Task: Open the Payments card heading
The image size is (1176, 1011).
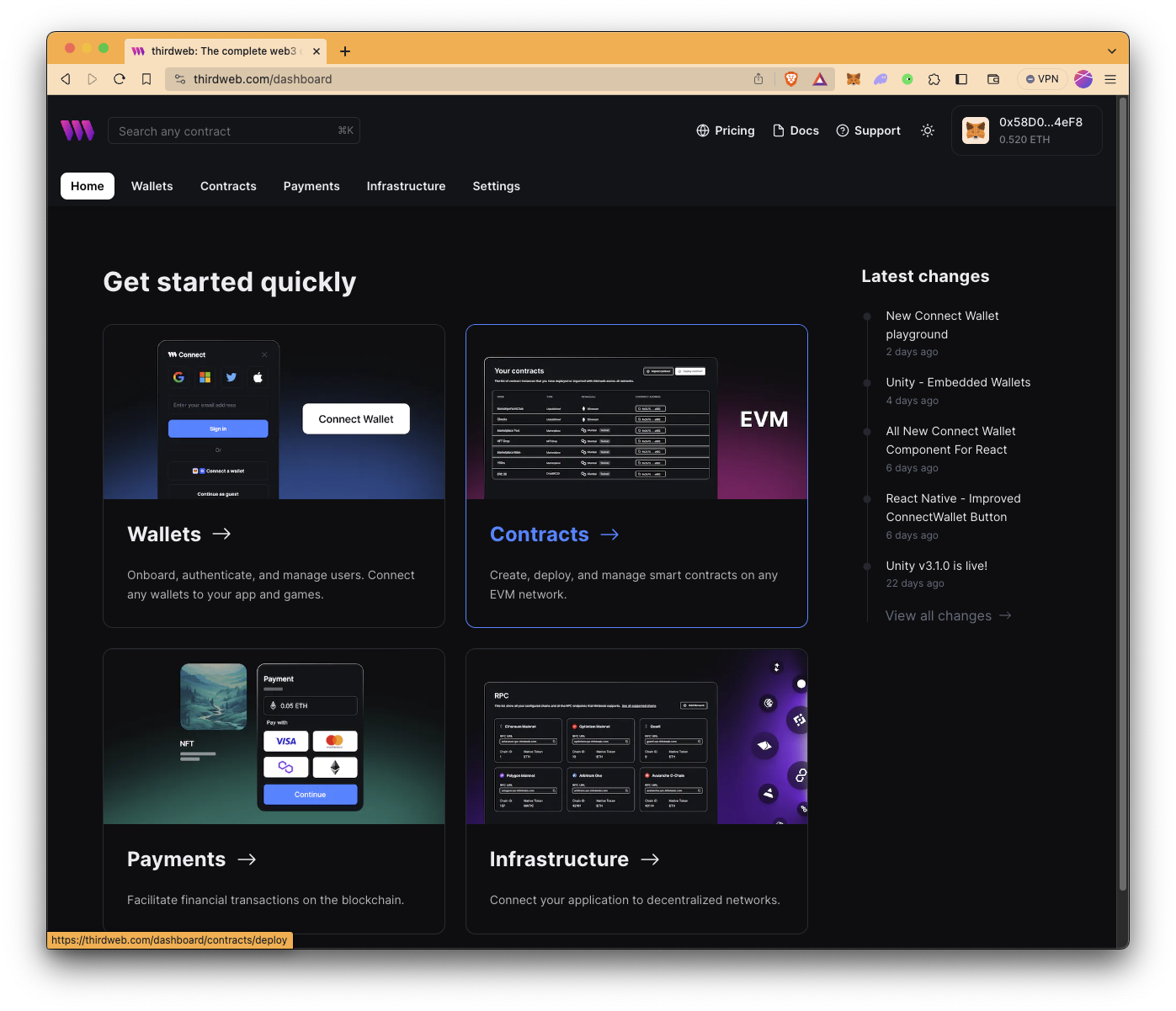Action: tap(192, 859)
